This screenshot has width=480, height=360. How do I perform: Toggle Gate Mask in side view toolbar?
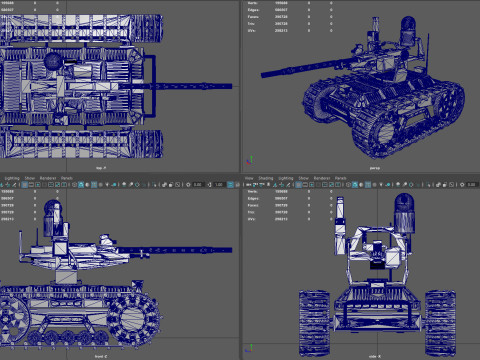pos(318,185)
